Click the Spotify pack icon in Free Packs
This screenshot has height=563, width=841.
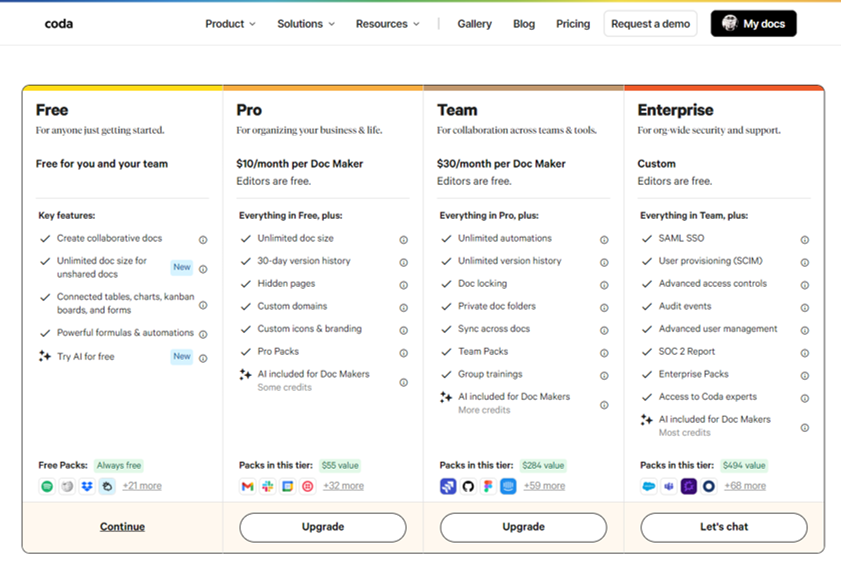(47, 486)
